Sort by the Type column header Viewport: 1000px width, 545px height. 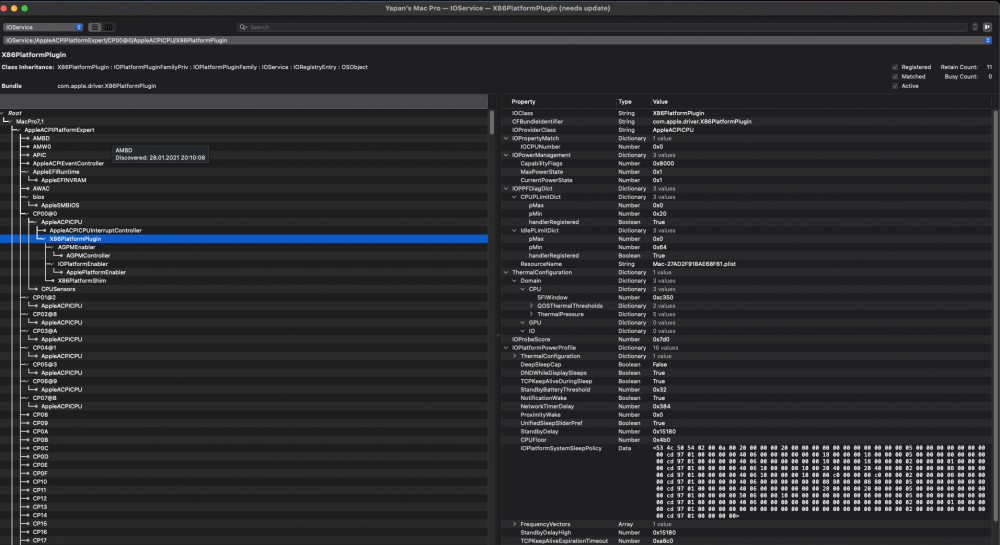click(631, 102)
